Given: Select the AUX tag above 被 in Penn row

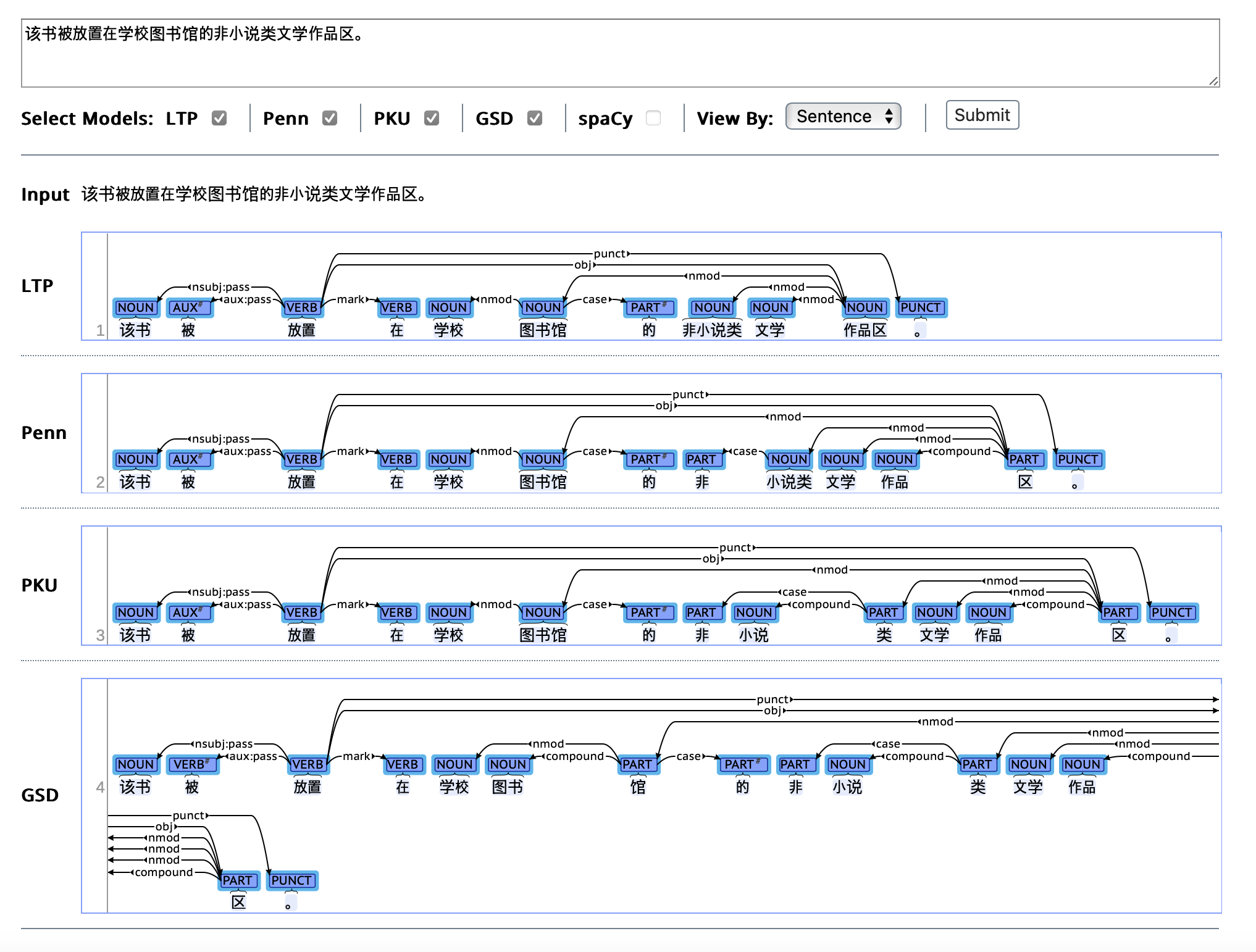Looking at the screenshot, I should click(188, 459).
